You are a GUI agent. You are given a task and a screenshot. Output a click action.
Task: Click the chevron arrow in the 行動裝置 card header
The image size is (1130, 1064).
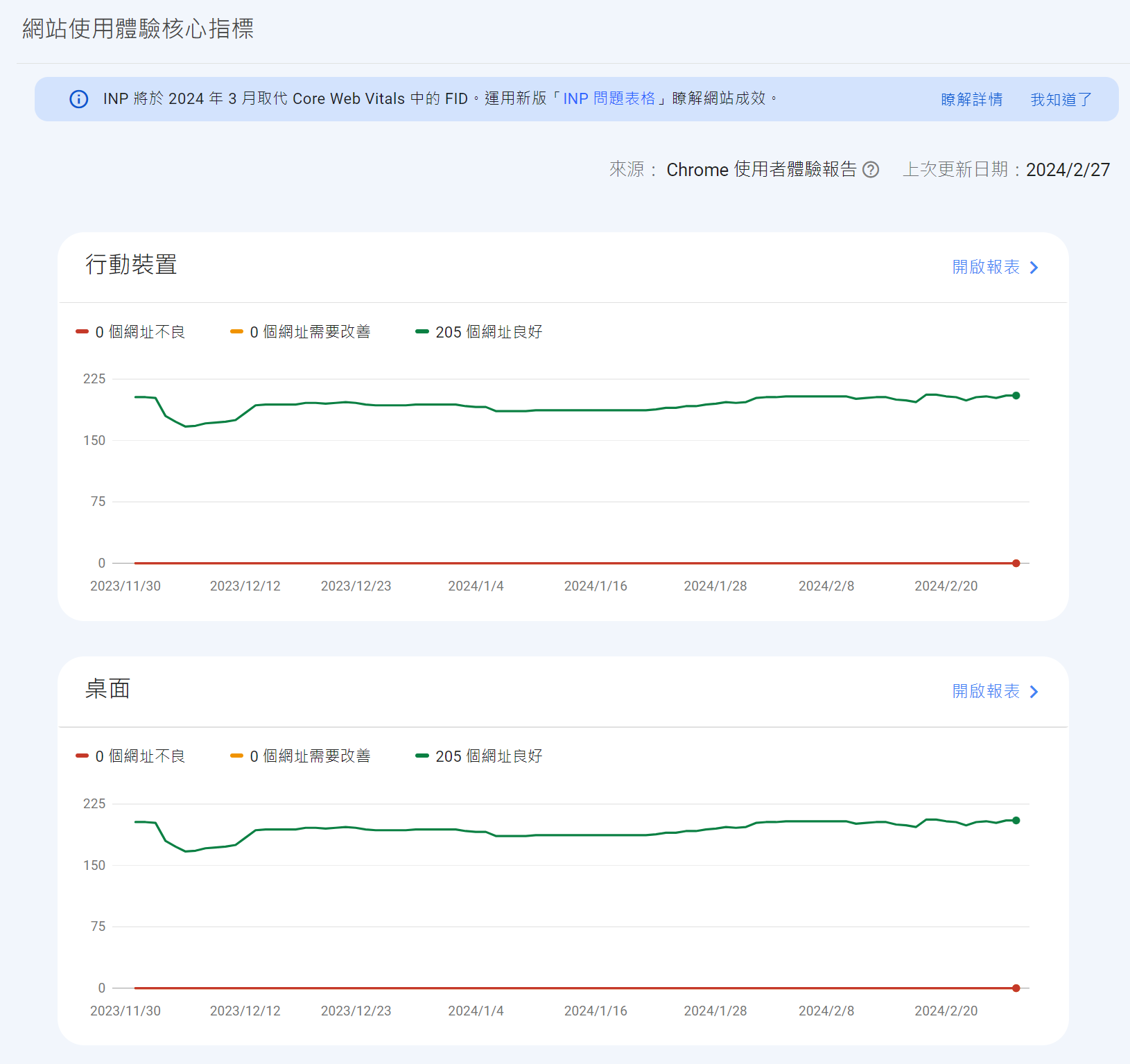pos(1034,268)
